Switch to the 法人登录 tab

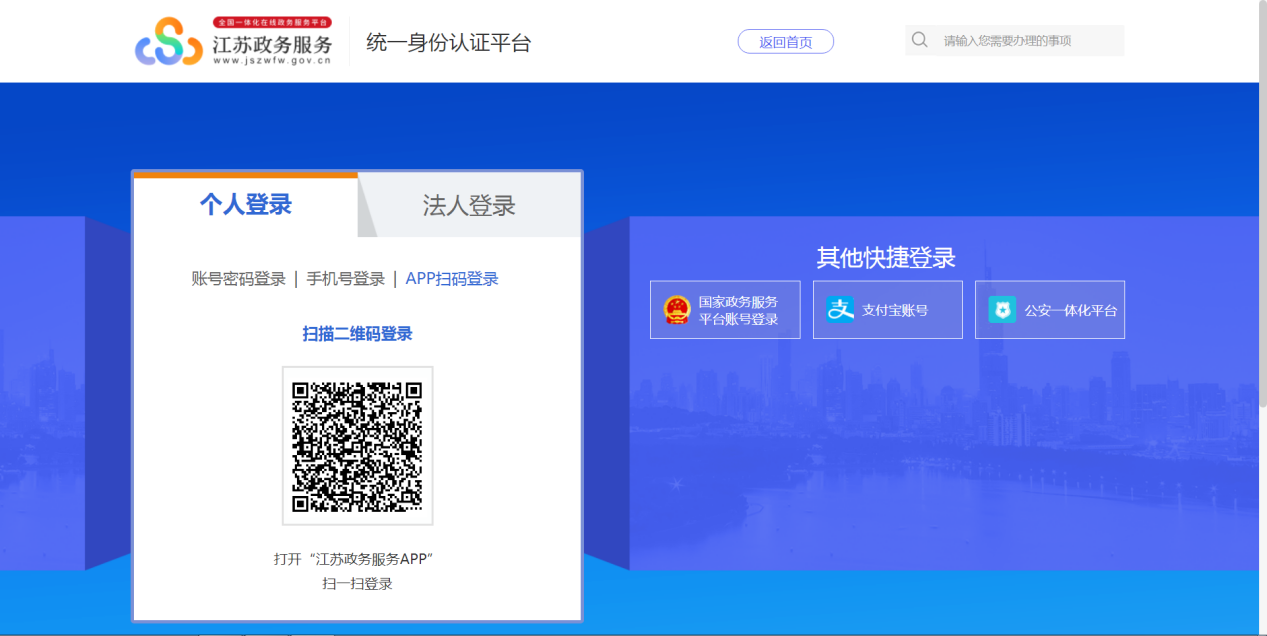(x=469, y=206)
